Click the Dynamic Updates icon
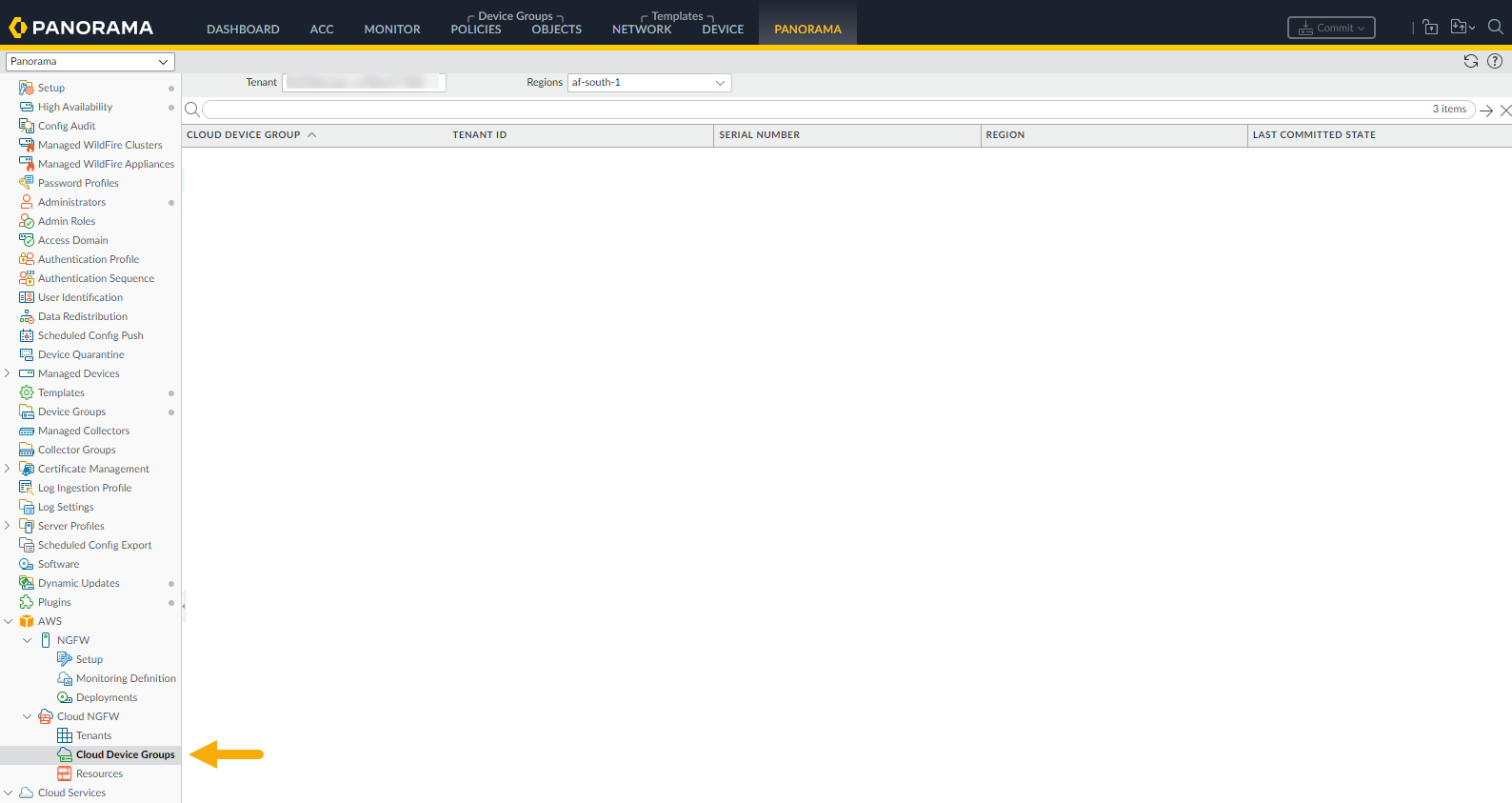1512x803 pixels. pyautogui.click(x=27, y=583)
